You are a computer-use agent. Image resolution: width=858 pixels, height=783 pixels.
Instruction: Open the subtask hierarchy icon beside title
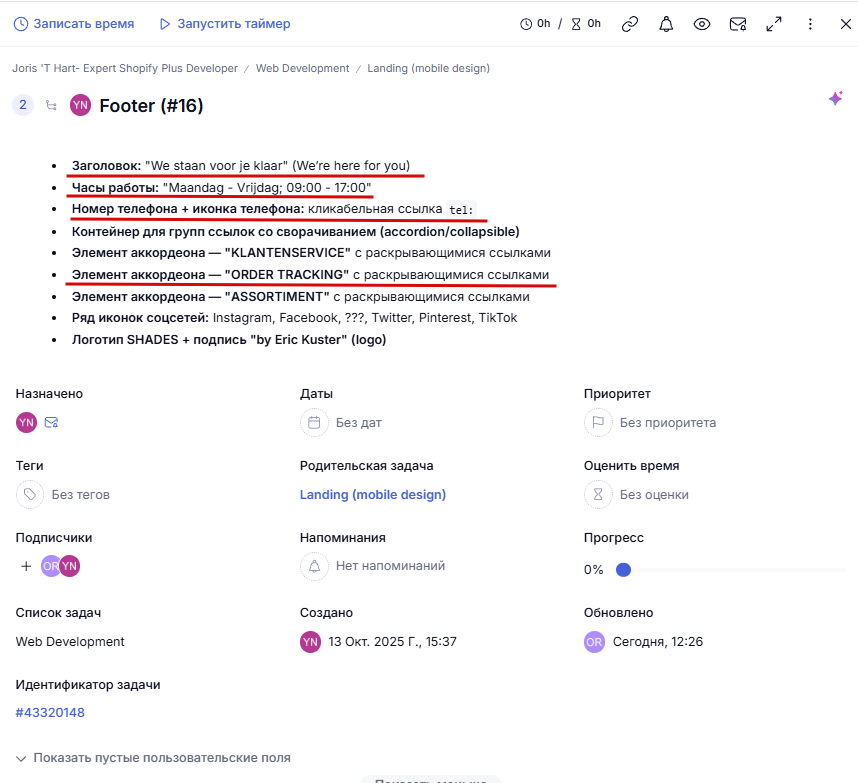tap(51, 105)
